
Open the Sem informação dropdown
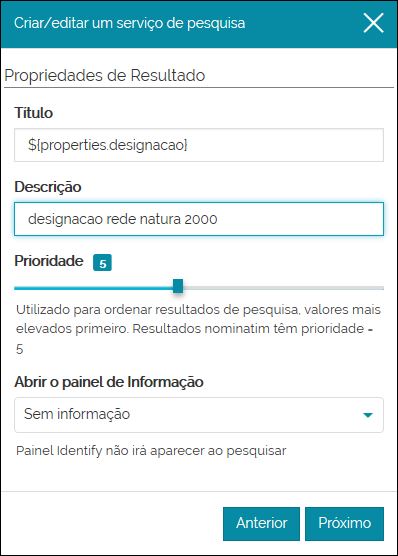click(199, 415)
